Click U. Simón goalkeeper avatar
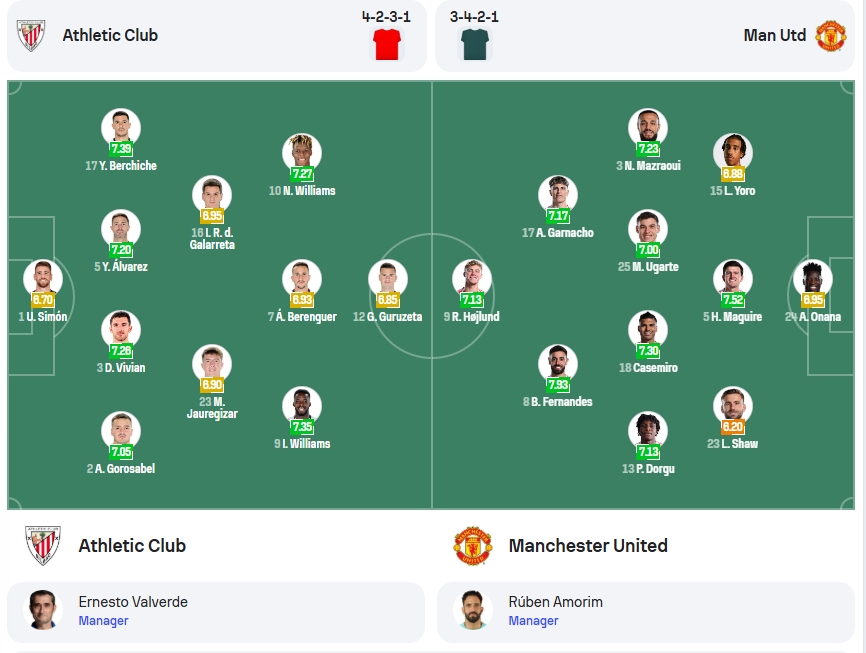This screenshot has height=653, width=866. click(43, 279)
